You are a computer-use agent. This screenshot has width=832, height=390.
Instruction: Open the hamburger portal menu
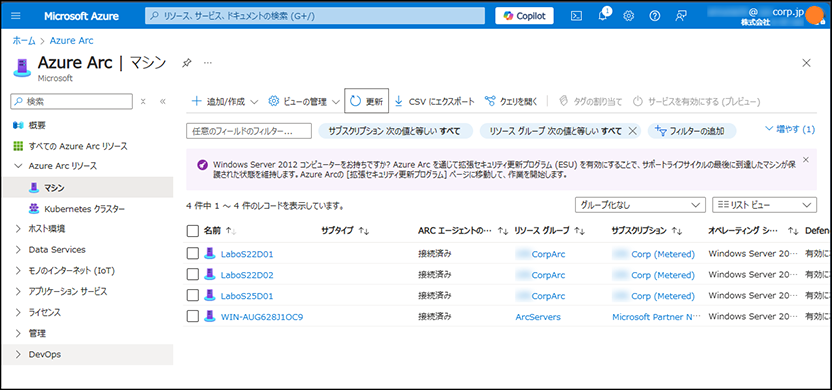(16, 16)
